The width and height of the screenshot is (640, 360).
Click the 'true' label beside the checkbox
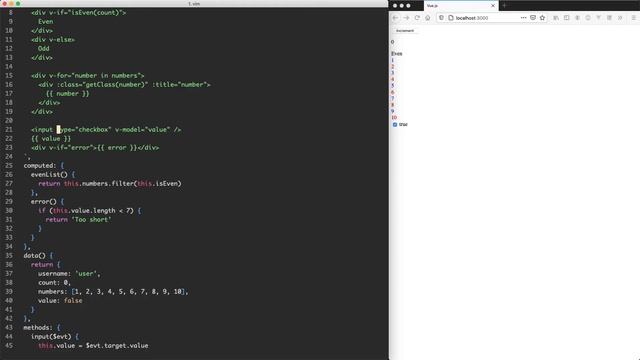pos(403,124)
